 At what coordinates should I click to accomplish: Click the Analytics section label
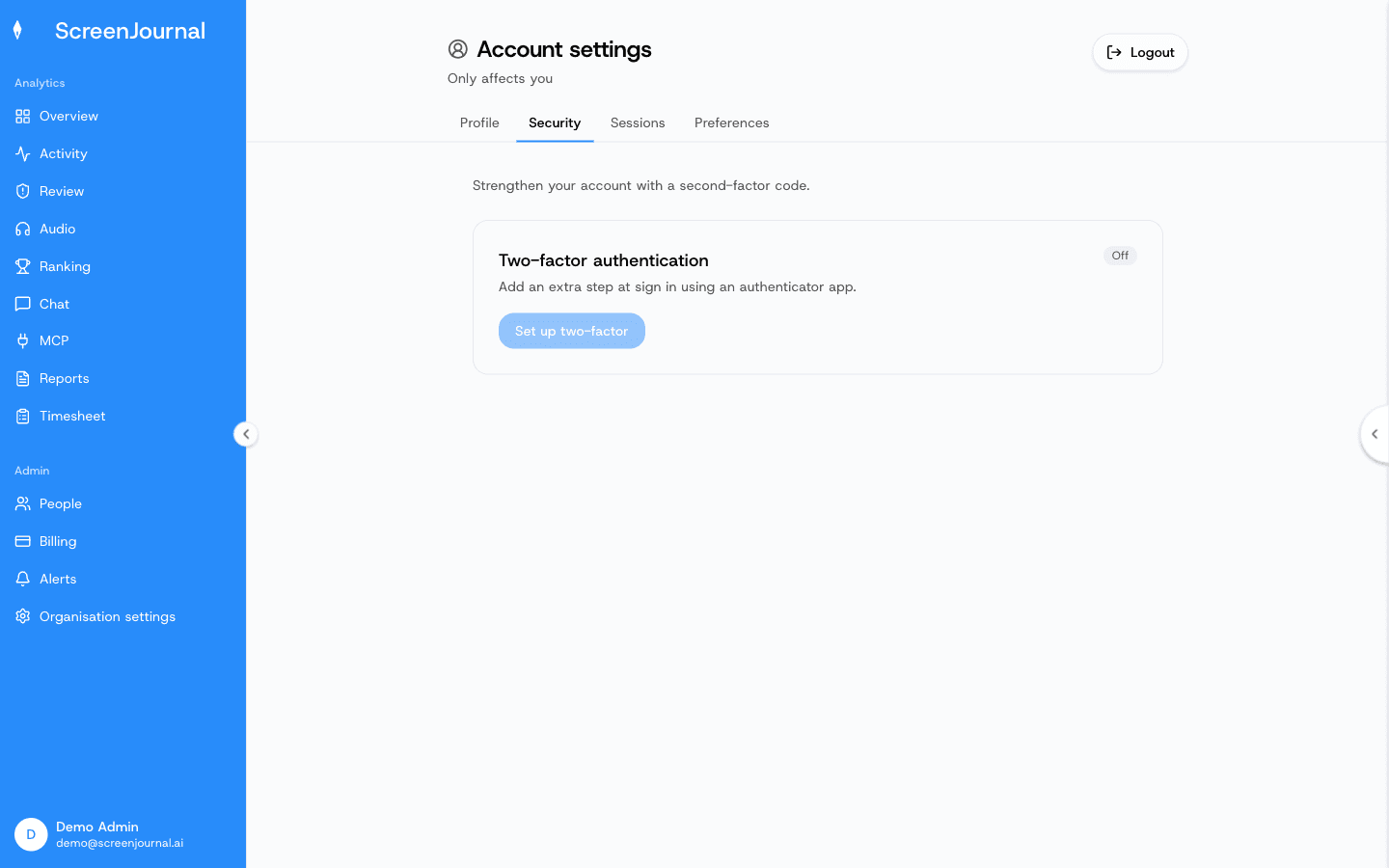[40, 84]
